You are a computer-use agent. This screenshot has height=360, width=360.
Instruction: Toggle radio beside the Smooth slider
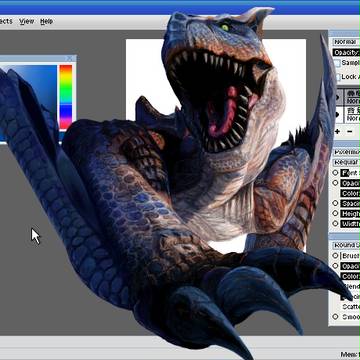tap(335, 317)
